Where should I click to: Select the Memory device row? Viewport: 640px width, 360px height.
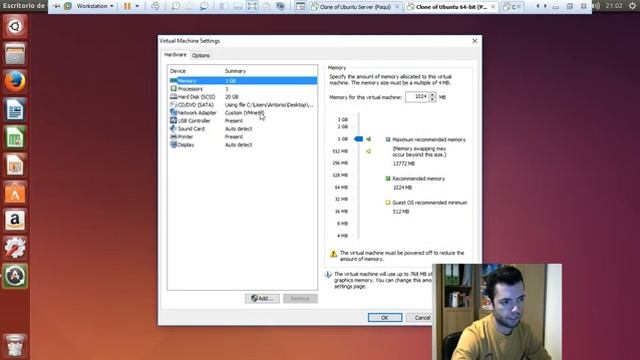coord(243,81)
